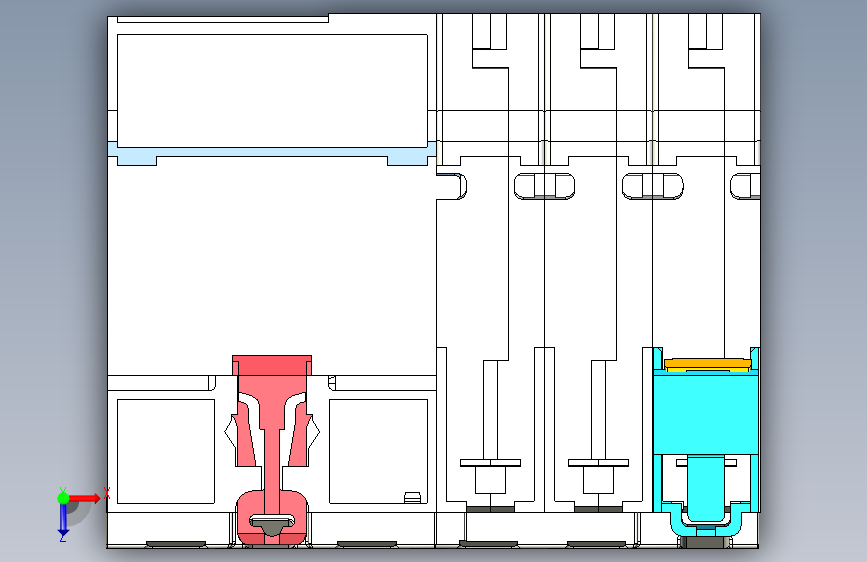
Task: Select the light blue strip under top panel
Action: pyautogui.click(x=271, y=153)
